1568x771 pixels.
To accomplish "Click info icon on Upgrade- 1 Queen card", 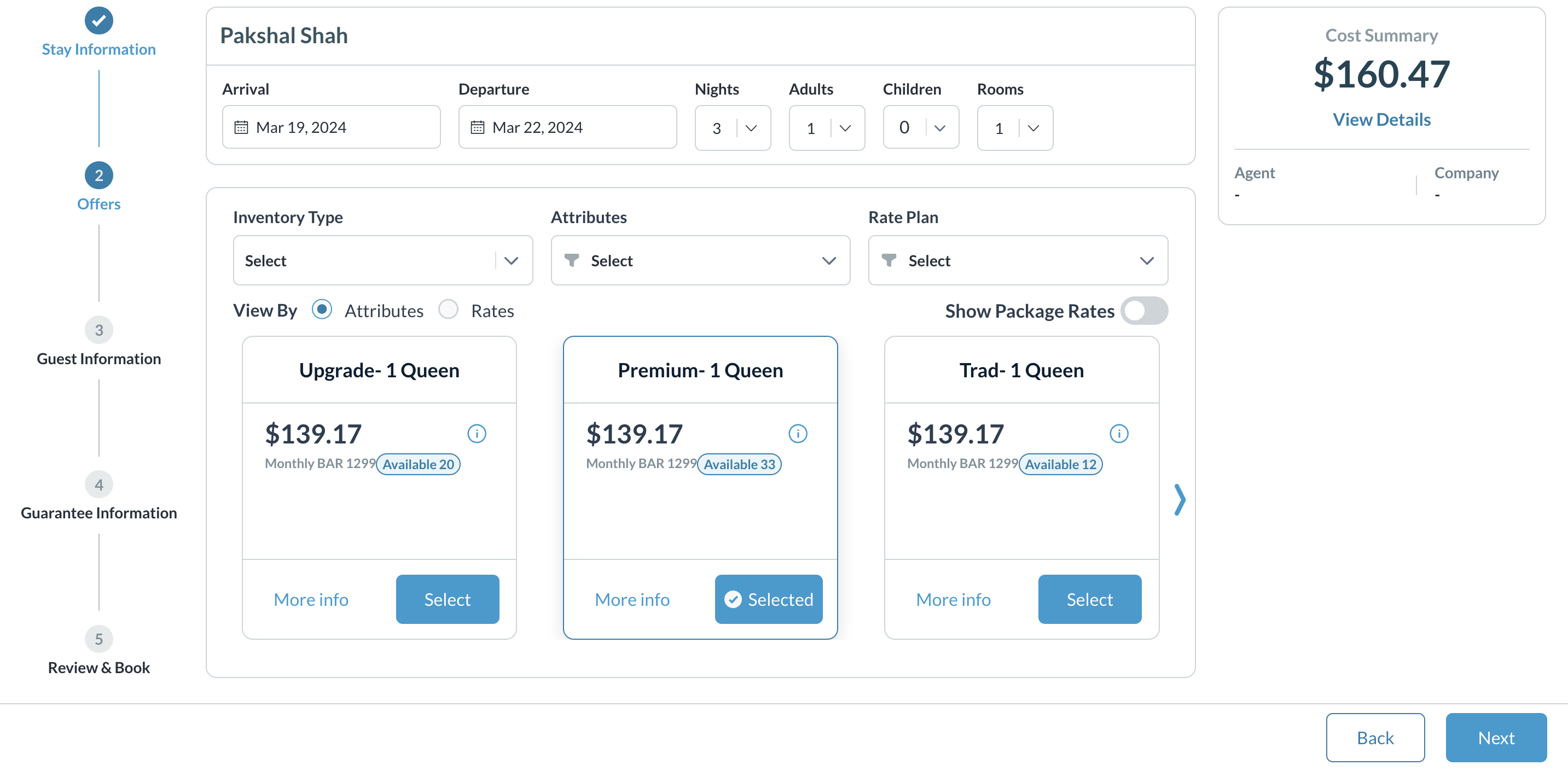I will click(477, 434).
